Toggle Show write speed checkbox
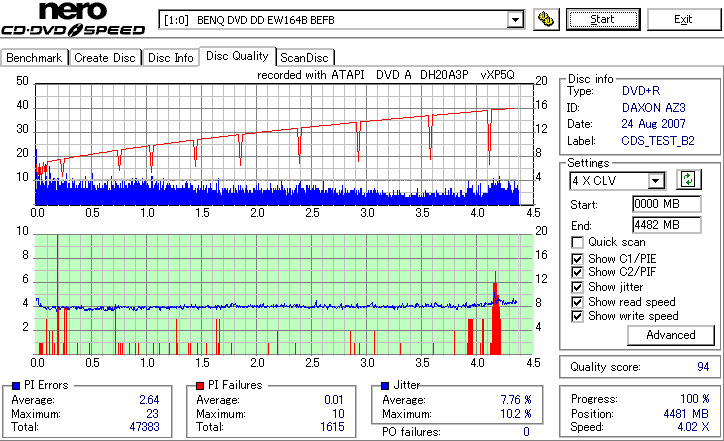The width and height of the screenshot is (724, 441). click(x=577, y=316)
